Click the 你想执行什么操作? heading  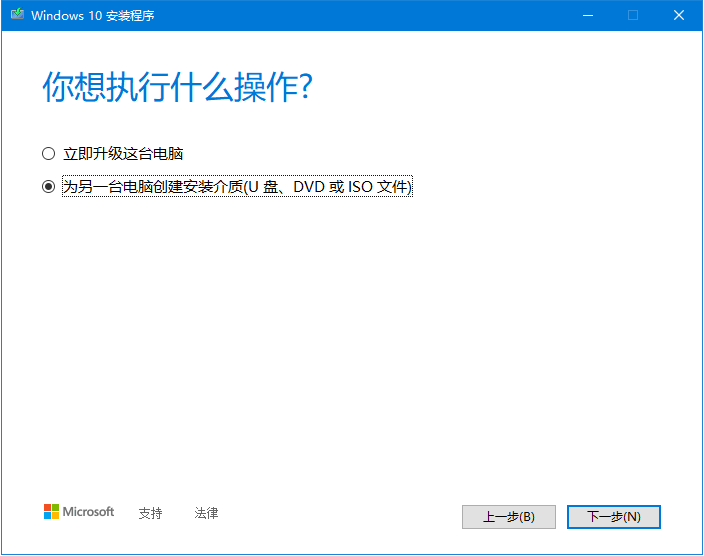[x=178, y=87]
